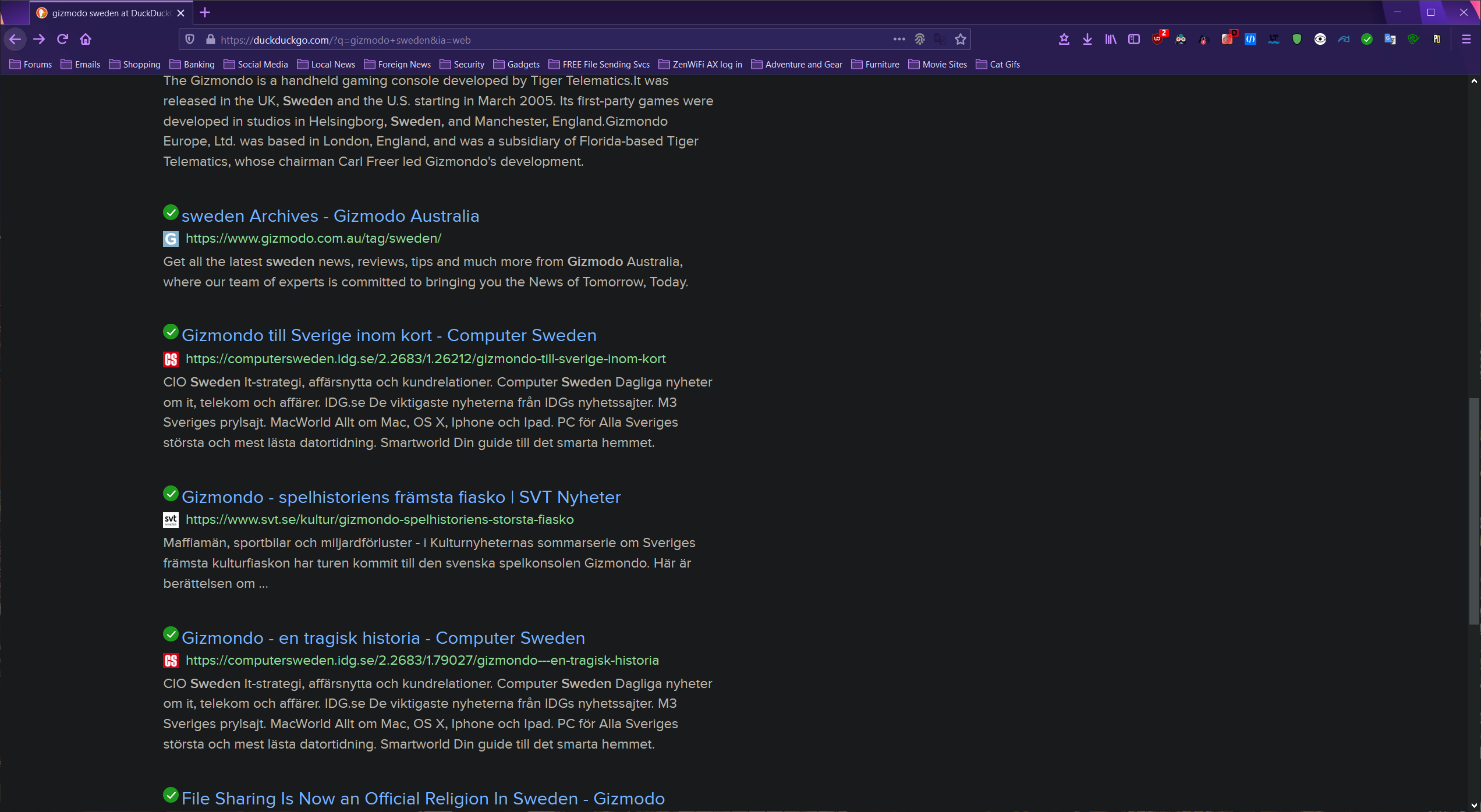This screenshot has height=812, width=1481.
Task: Click the page vertical scrollbar thumb
Action: point(1473,512)
